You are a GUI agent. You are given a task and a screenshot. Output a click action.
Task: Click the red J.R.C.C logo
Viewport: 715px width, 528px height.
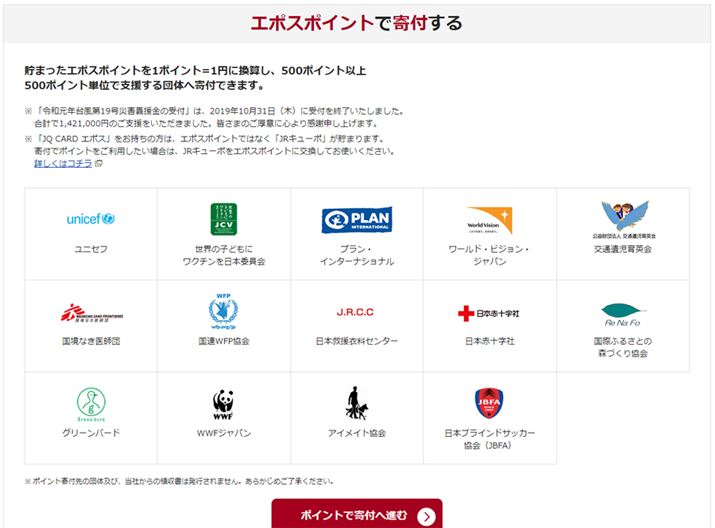pos(355,312)
